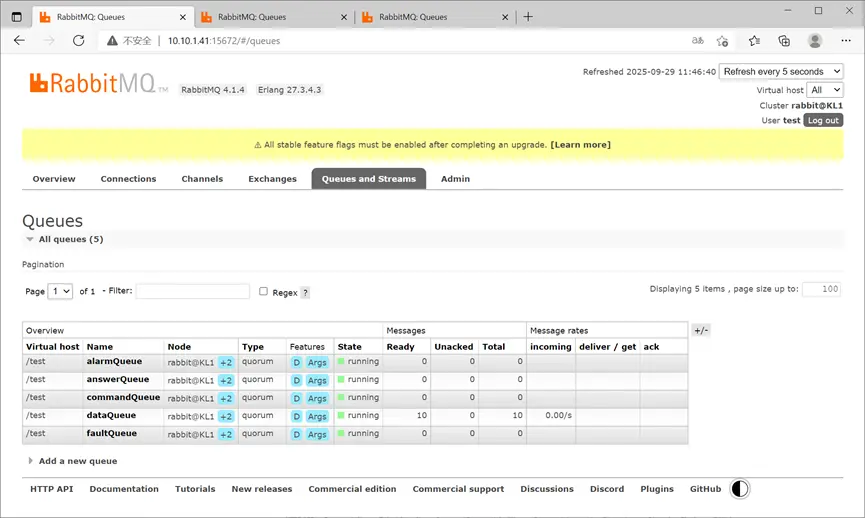Toggle the dark/light theme icon
Screen dimensions: 865x518
point(740,489)
